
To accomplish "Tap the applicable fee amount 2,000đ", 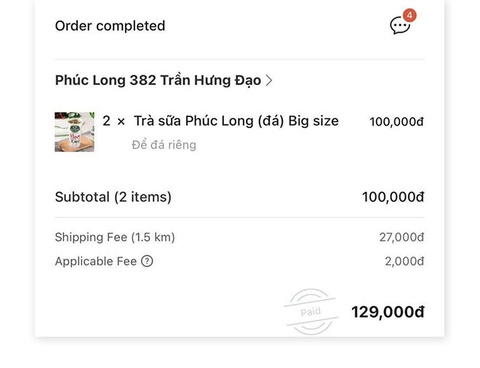I will click(x=405, y=261).
